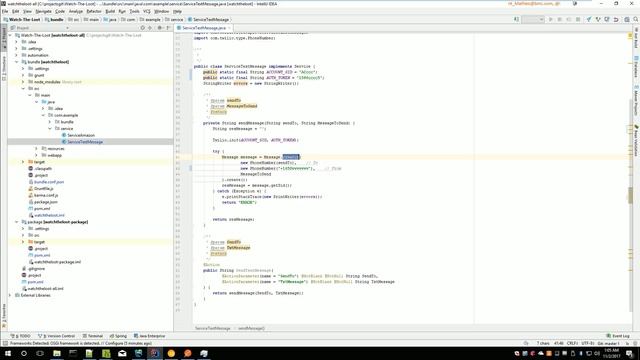Close the ServiceTextMessage.java editor tab
Image resolution: width=640 pixels, height=360 pixels.
point(229,28)
